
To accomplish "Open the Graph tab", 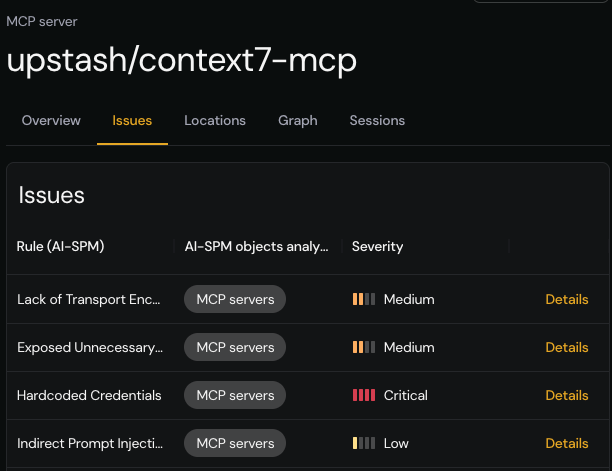I will click(x=298, y=121).
